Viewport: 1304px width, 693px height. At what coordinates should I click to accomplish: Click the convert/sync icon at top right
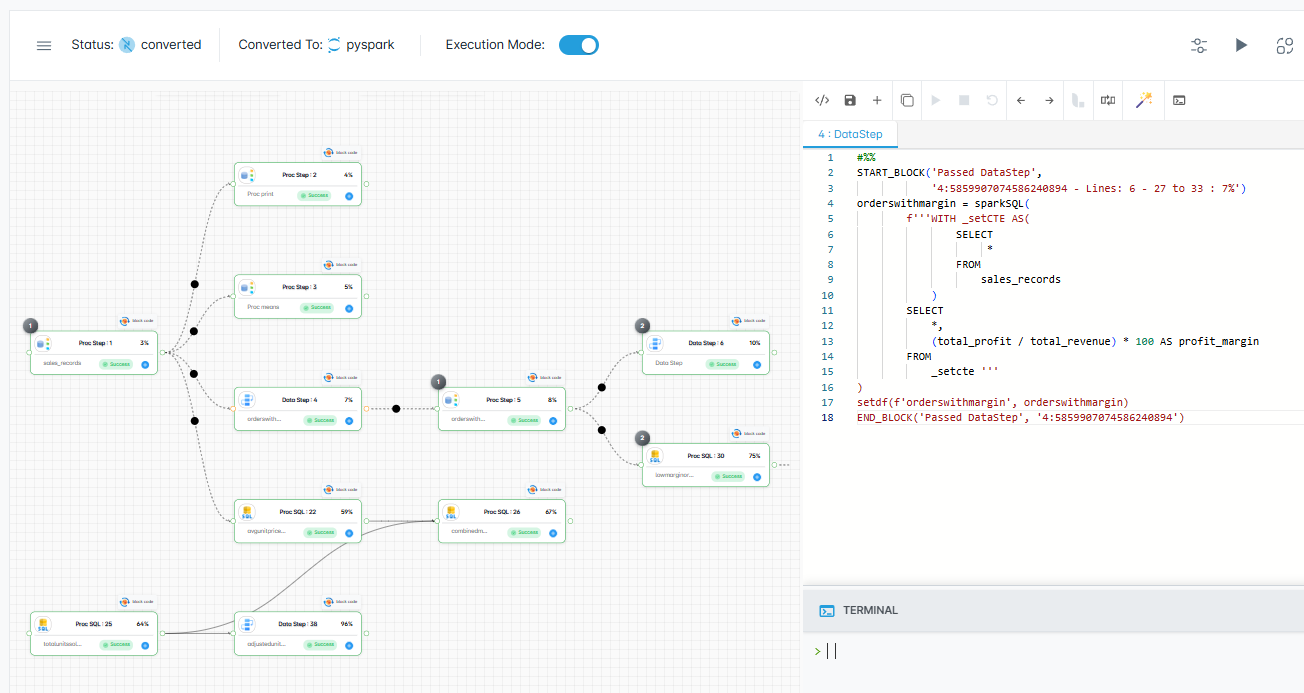[x=1284, y=45]
